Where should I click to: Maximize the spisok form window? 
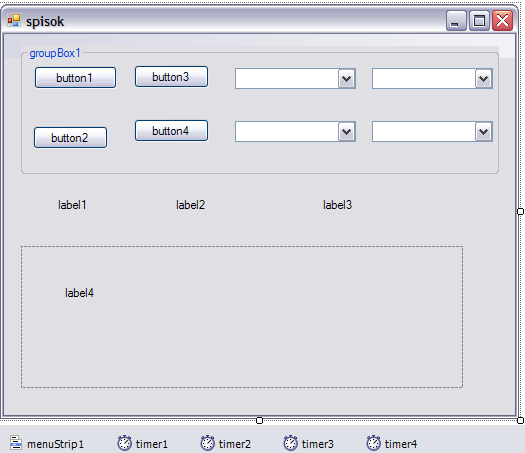pyautogui.click(x=479, y=21)
